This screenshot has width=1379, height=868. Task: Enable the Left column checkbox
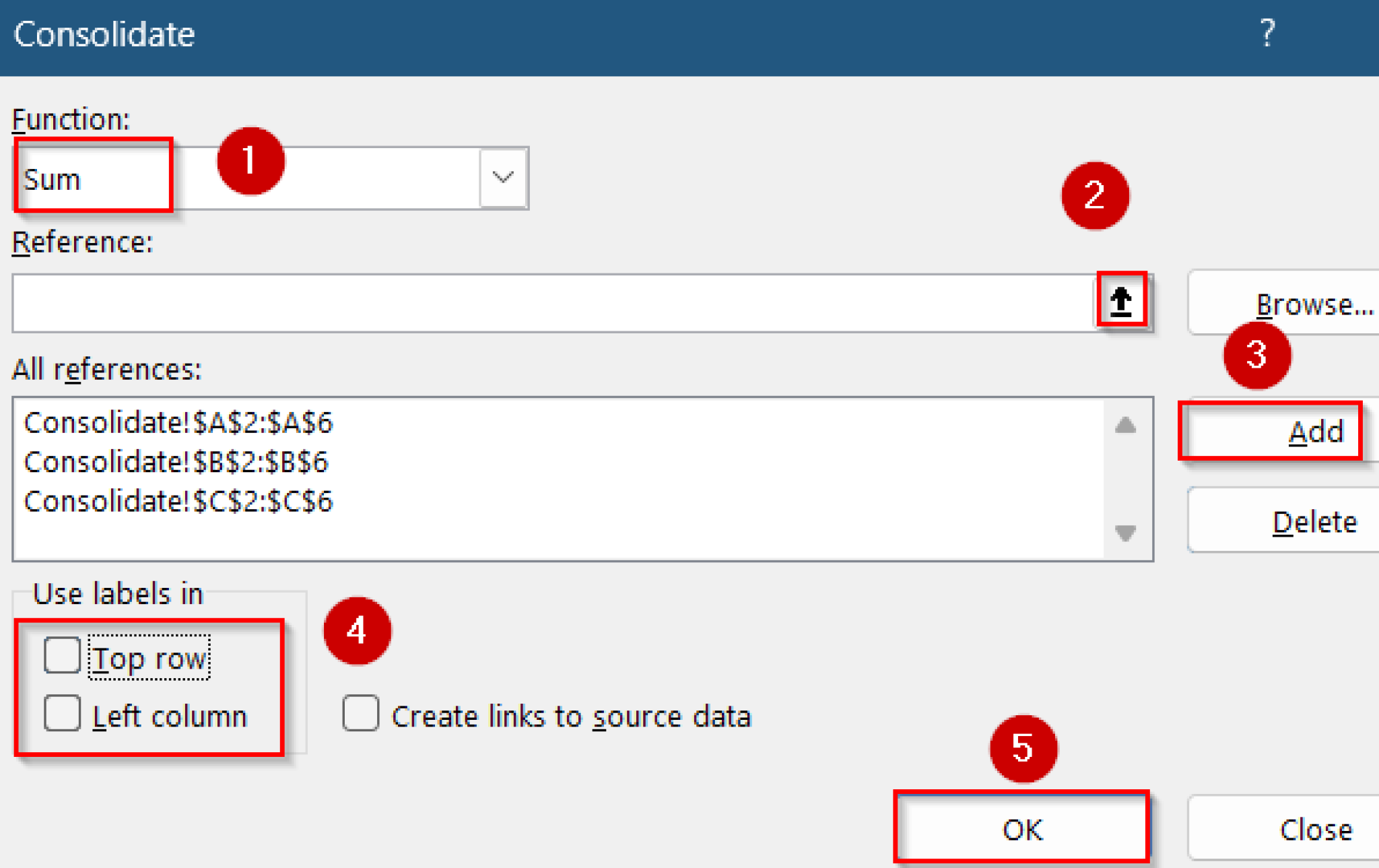[63, 714]
